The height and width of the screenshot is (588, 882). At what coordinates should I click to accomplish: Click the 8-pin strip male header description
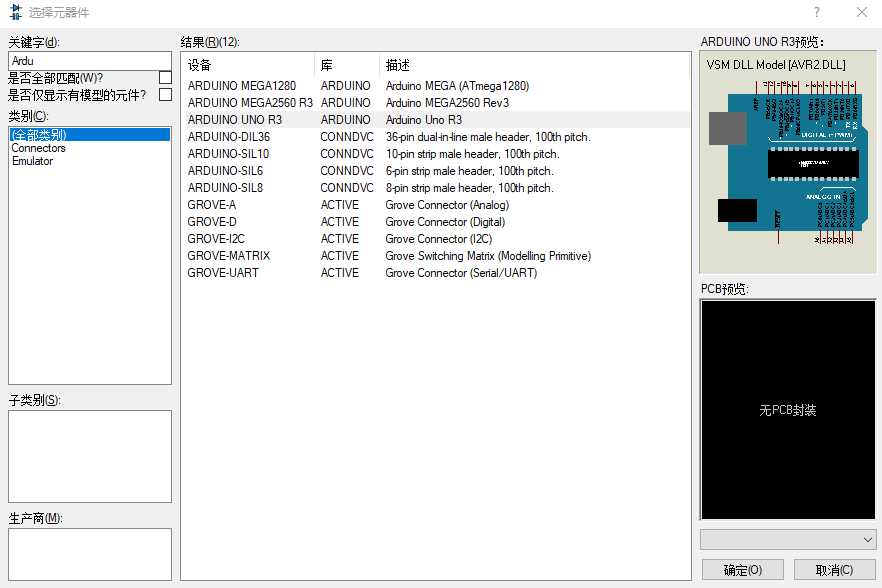(470, 187)
